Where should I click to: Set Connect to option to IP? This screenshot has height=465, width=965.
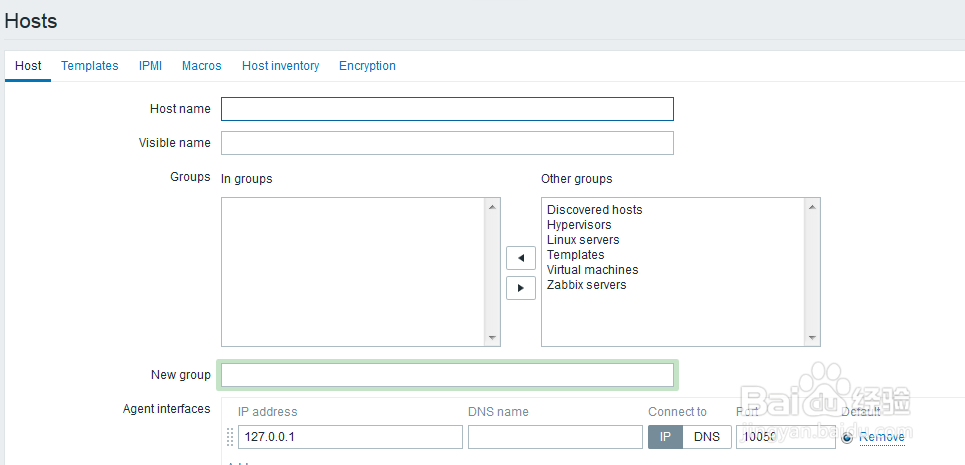click(665, 437)
